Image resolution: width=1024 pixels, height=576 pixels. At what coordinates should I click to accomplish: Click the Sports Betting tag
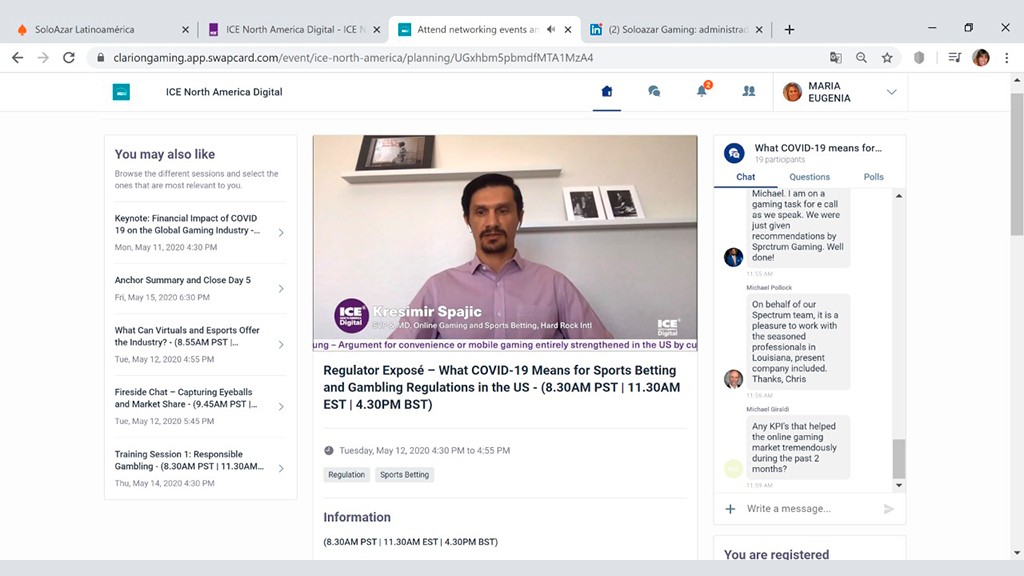[x=404, y=475]
